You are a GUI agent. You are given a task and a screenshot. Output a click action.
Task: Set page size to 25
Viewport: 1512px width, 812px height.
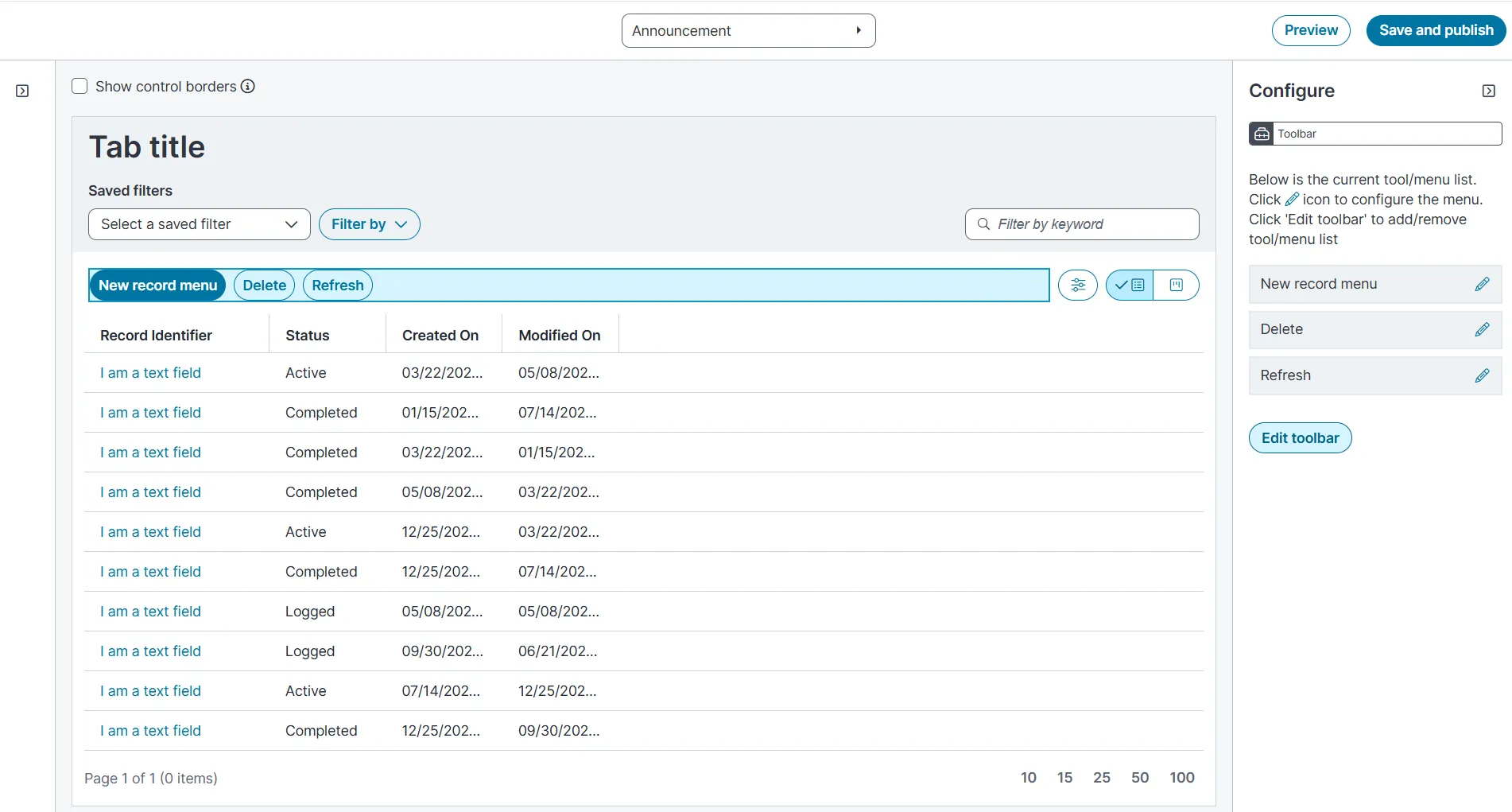pyautogui.click(x=1102, y=778)
